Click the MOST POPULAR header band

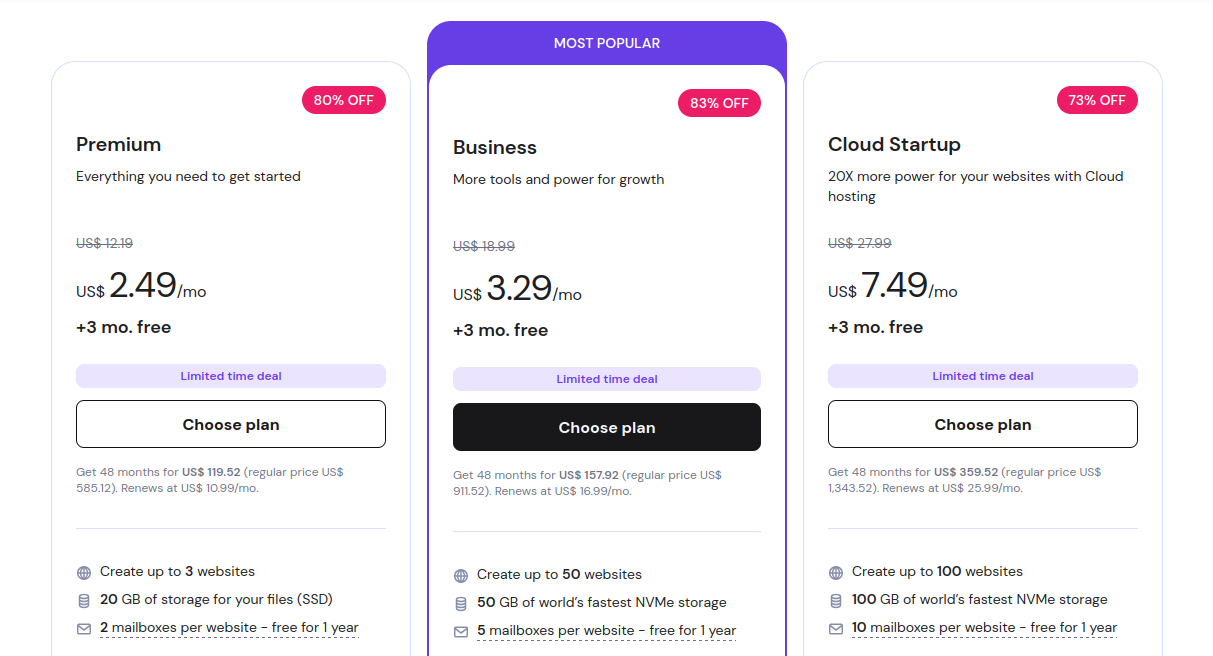coord(606,43)
